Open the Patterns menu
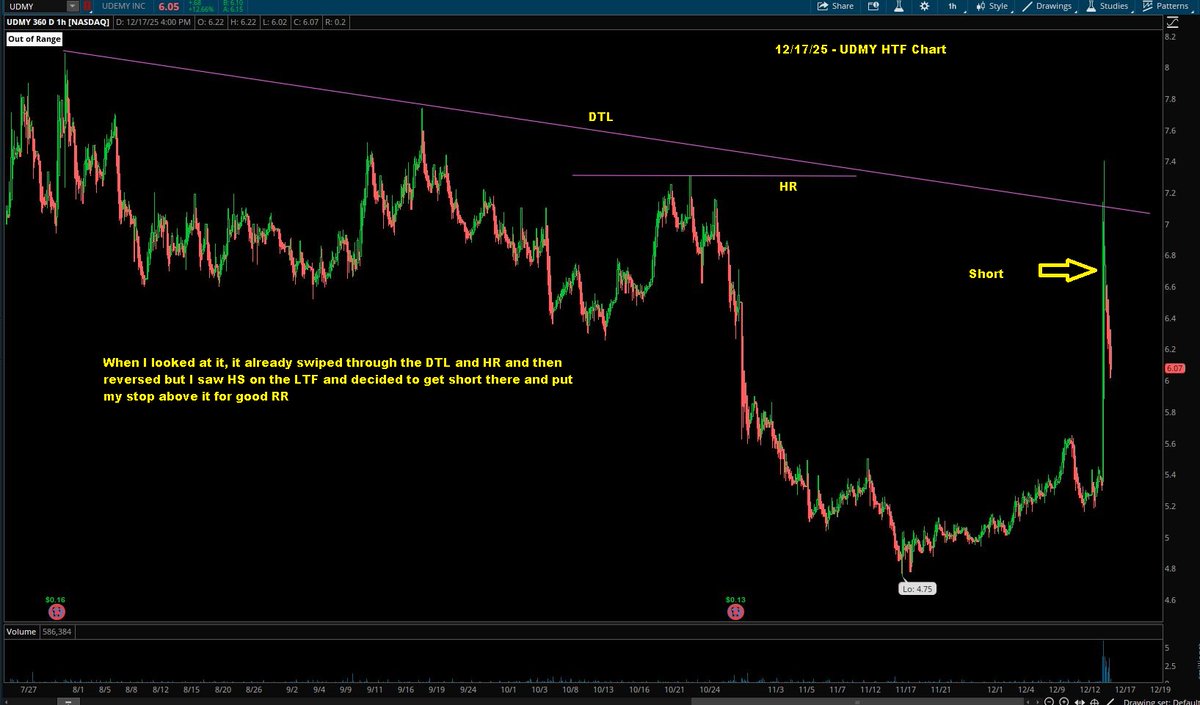Viewport: 1200px width, 705px height. pos(1166,6)
